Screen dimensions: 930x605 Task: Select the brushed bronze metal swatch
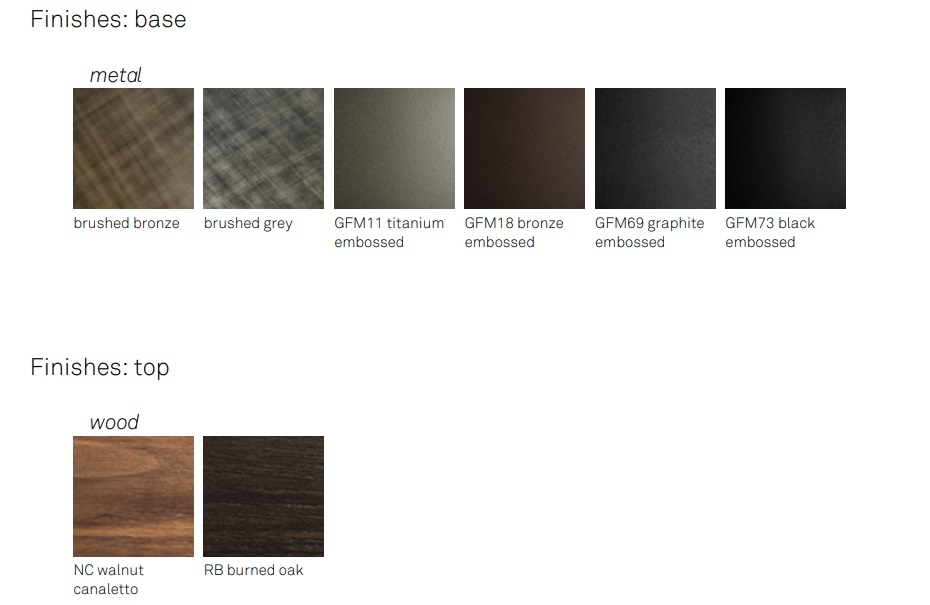[x=133, y=148]
